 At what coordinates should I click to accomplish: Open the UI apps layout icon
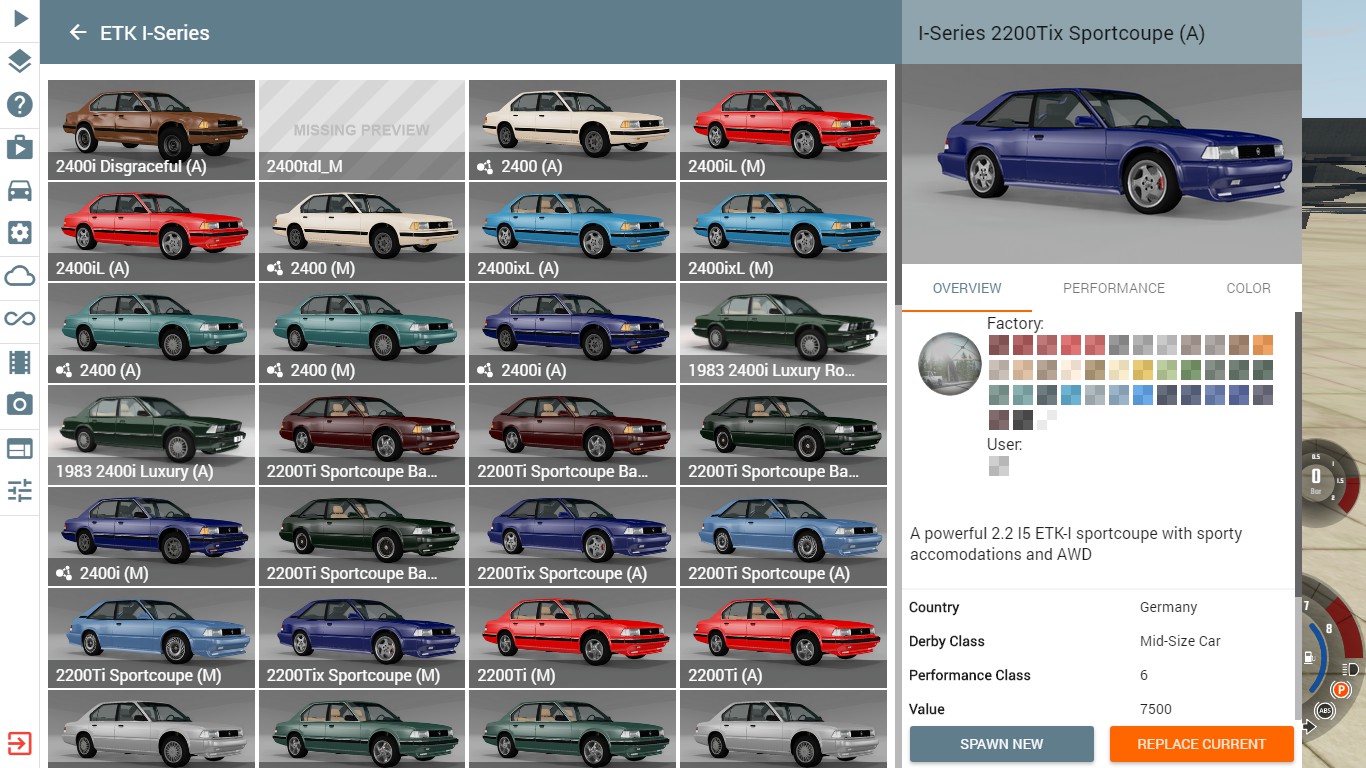tap(20, 447)
